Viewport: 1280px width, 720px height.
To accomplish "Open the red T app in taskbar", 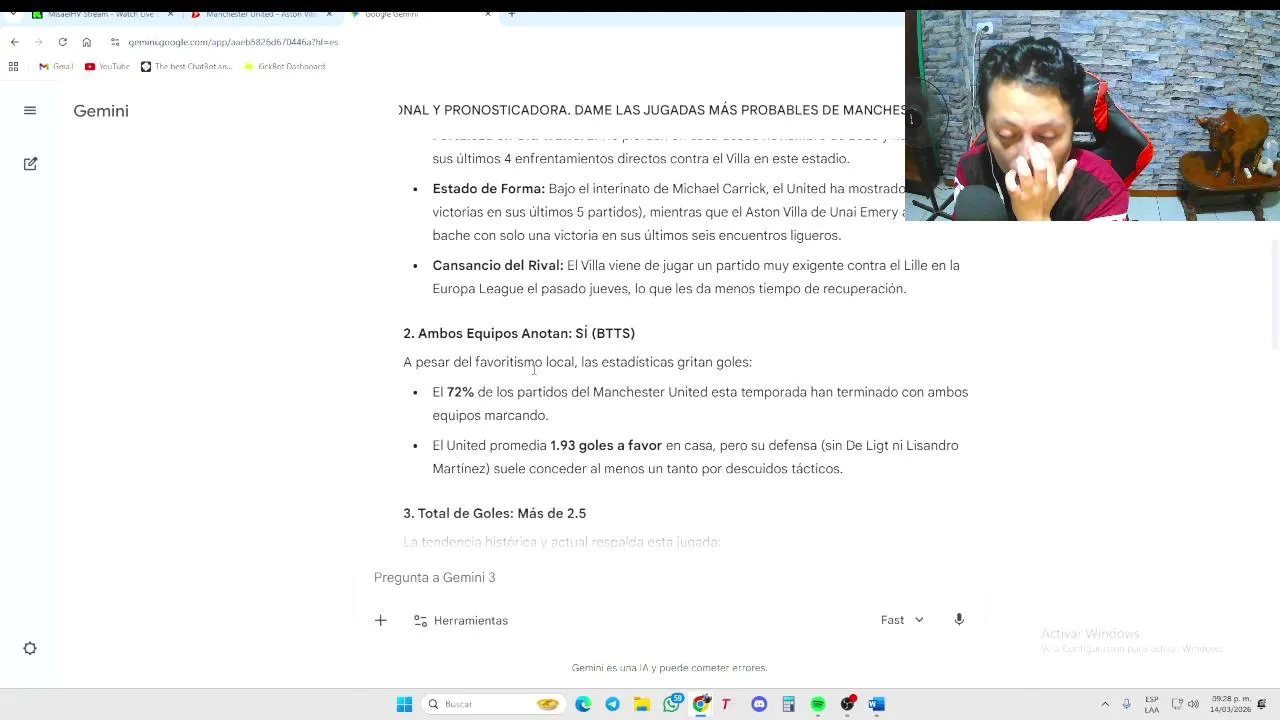I will coord(726,704).
